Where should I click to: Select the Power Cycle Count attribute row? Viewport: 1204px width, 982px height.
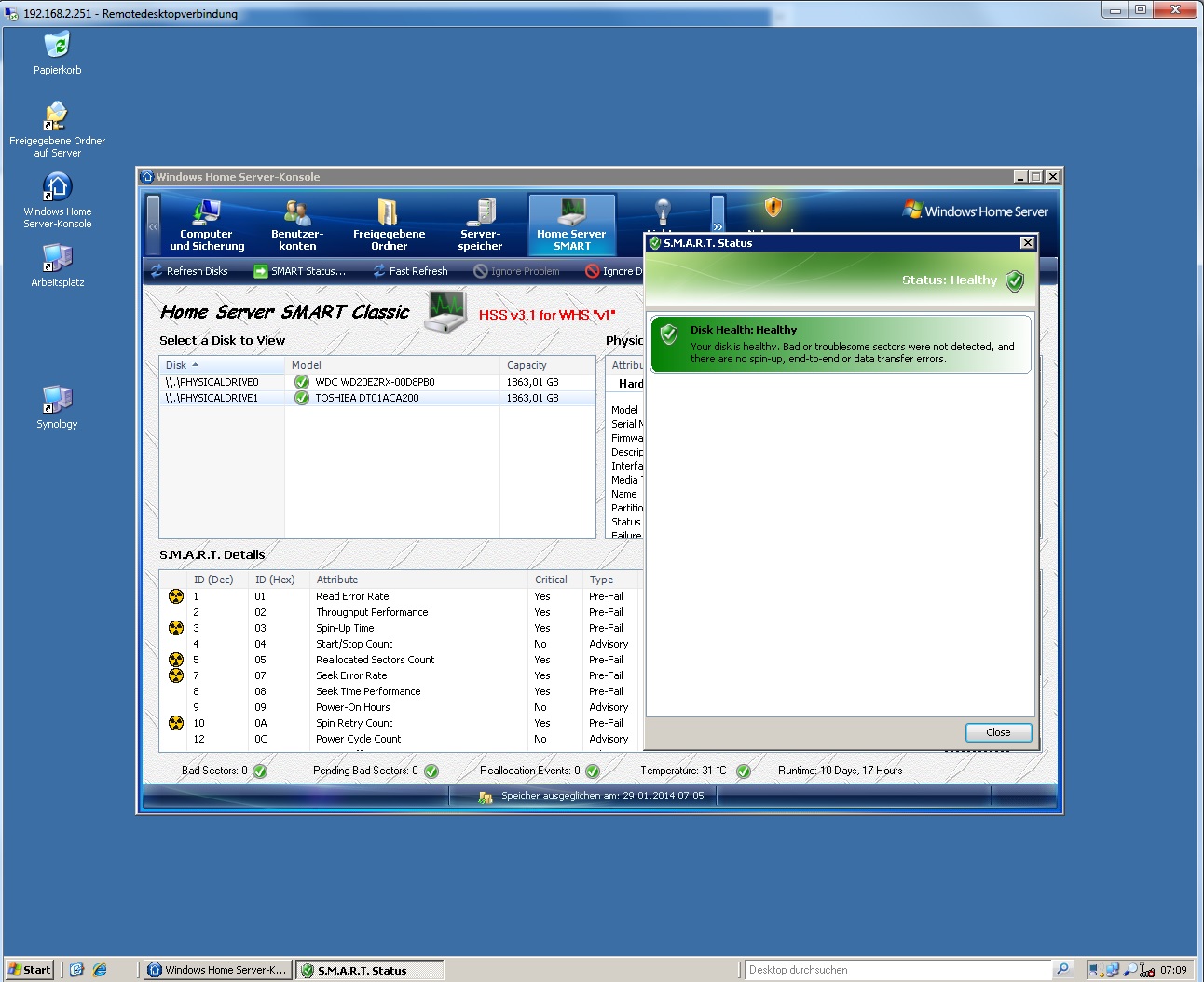coord(402,739)
